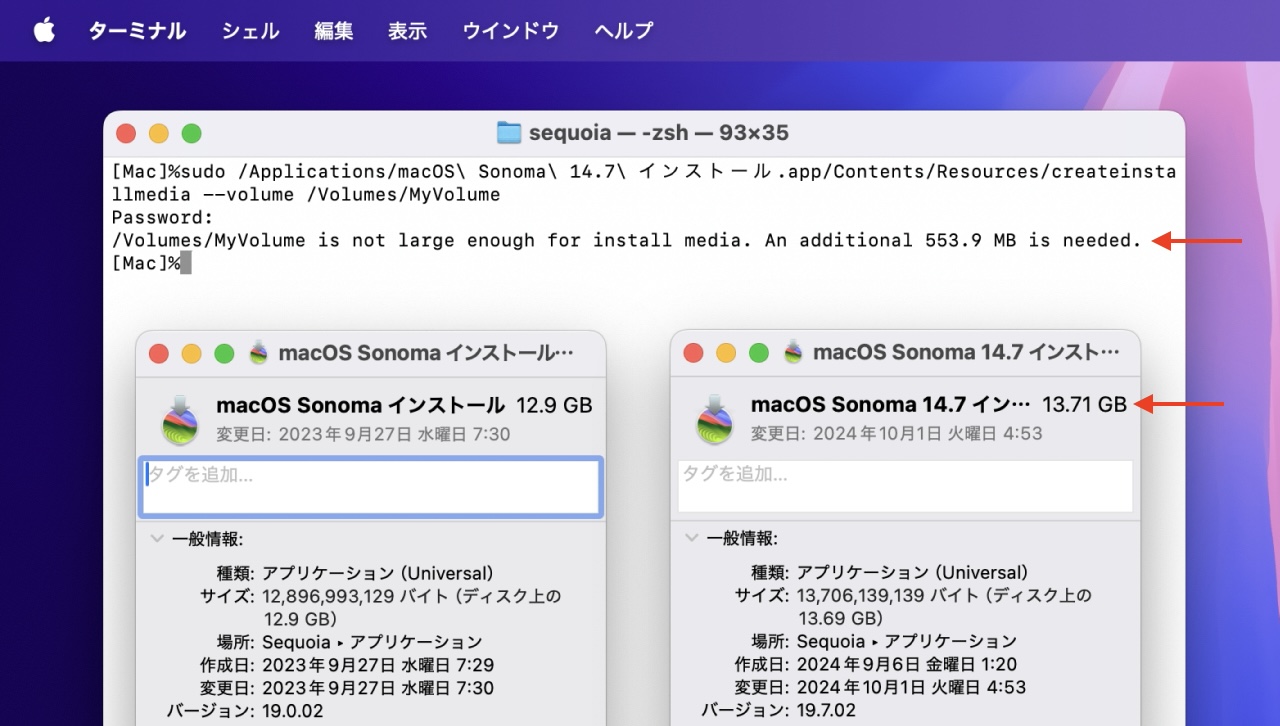
Task: Click 作成日 2024年9月6日 金曜日 1:20
Action: (x=909, y=665)
